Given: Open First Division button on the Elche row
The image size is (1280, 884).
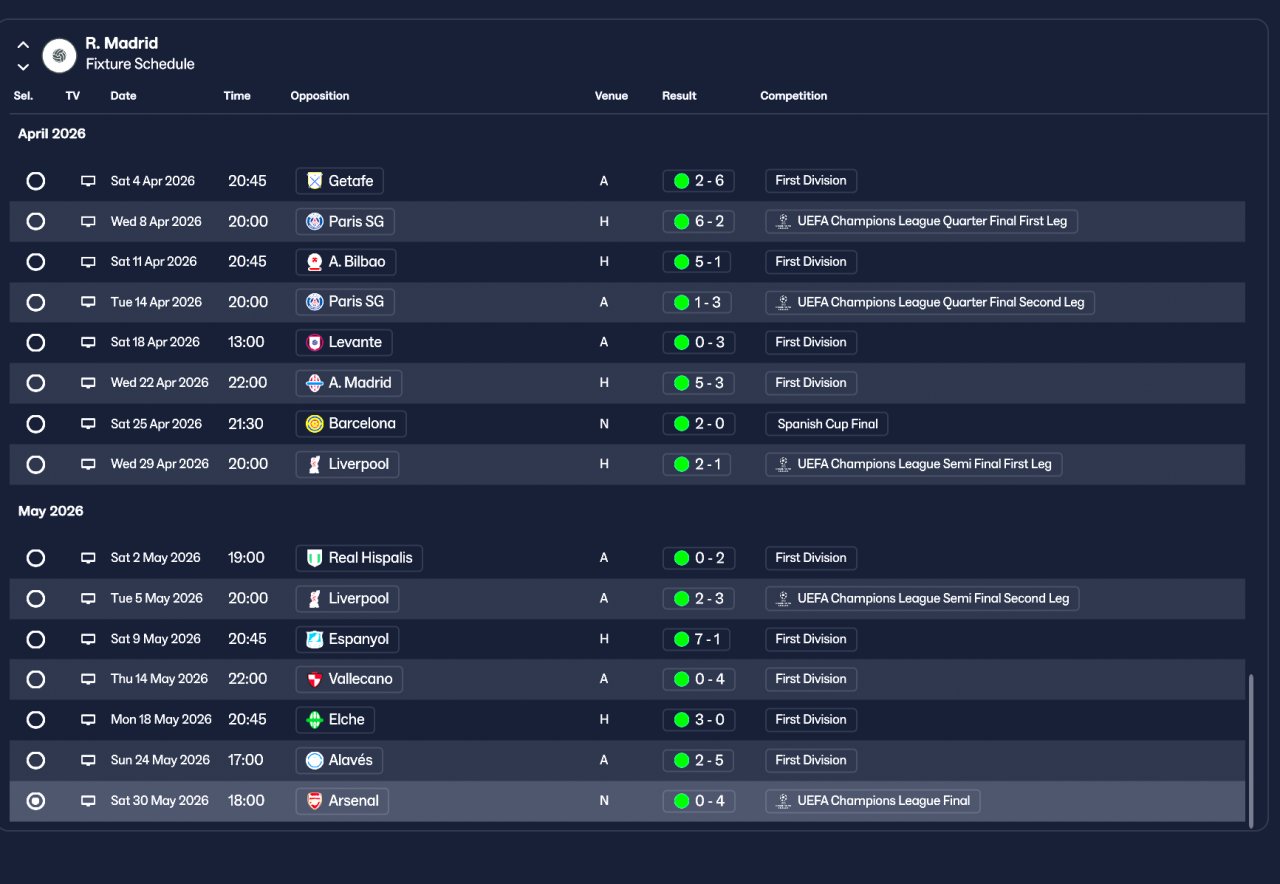Looking at the screenshot, I should [x=811, y=720].
